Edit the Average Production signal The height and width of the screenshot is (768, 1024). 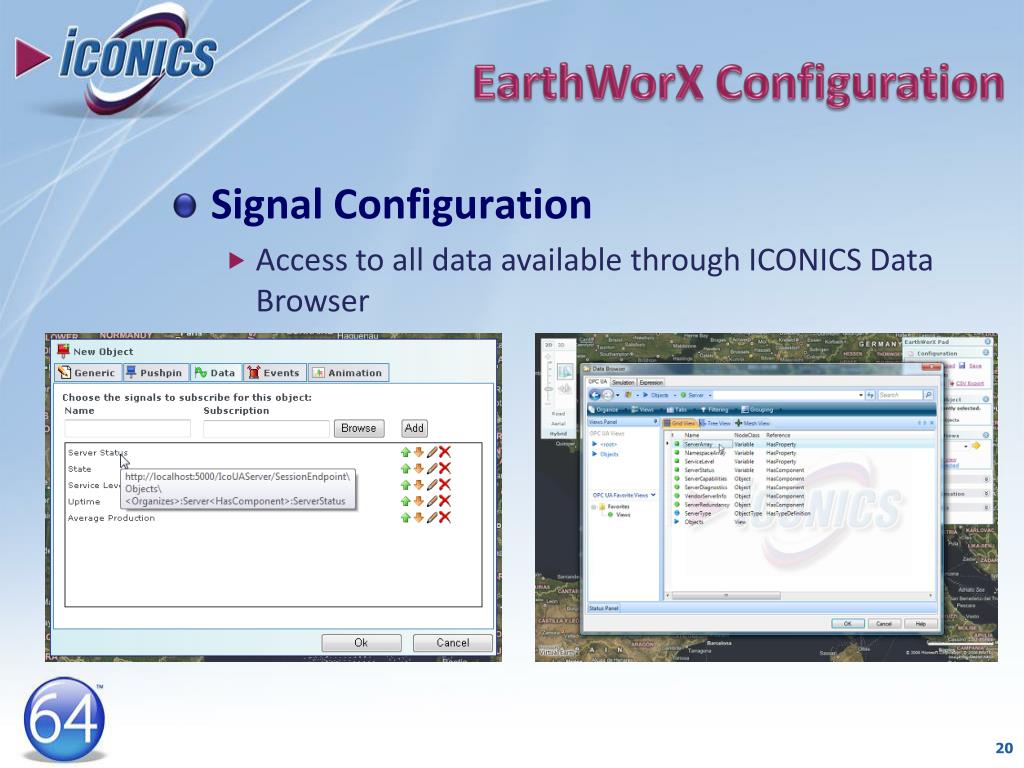[x=432, y=517]
